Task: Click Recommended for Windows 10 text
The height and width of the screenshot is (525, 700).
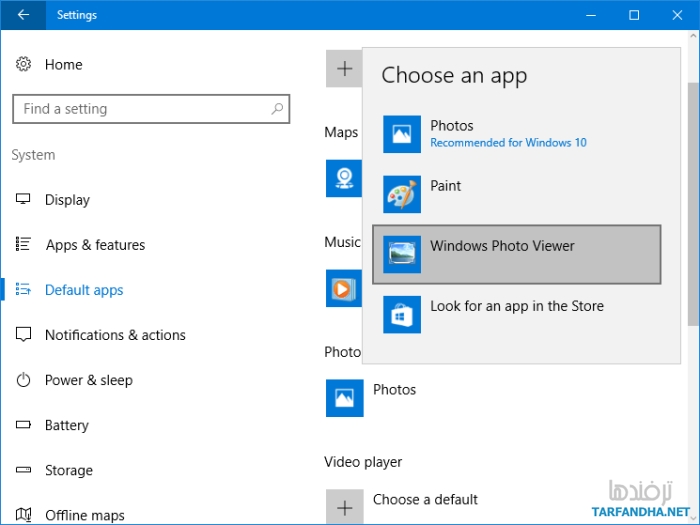Action: point(508,142)
